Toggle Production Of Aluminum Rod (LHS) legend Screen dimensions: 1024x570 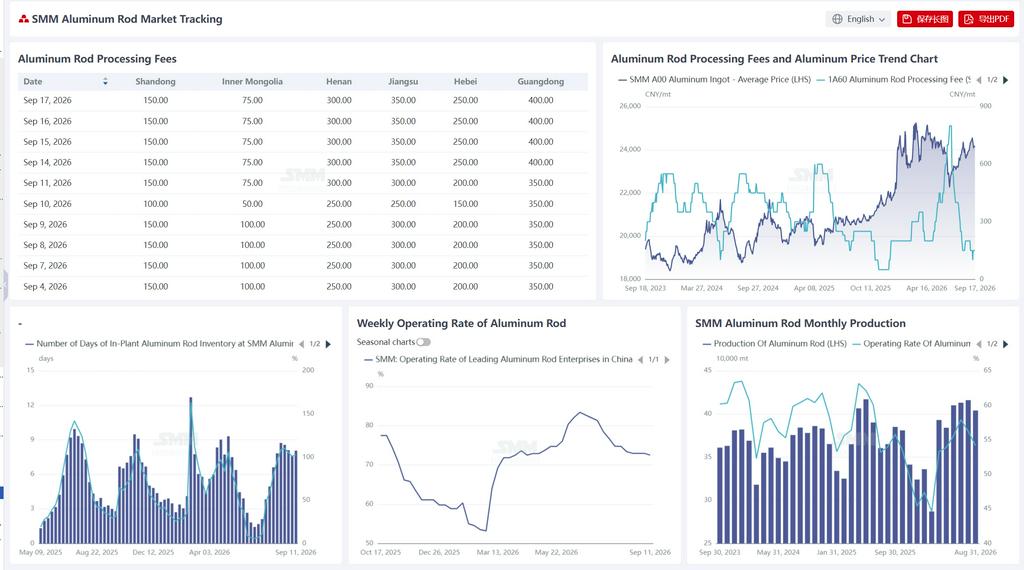[774, 343]
